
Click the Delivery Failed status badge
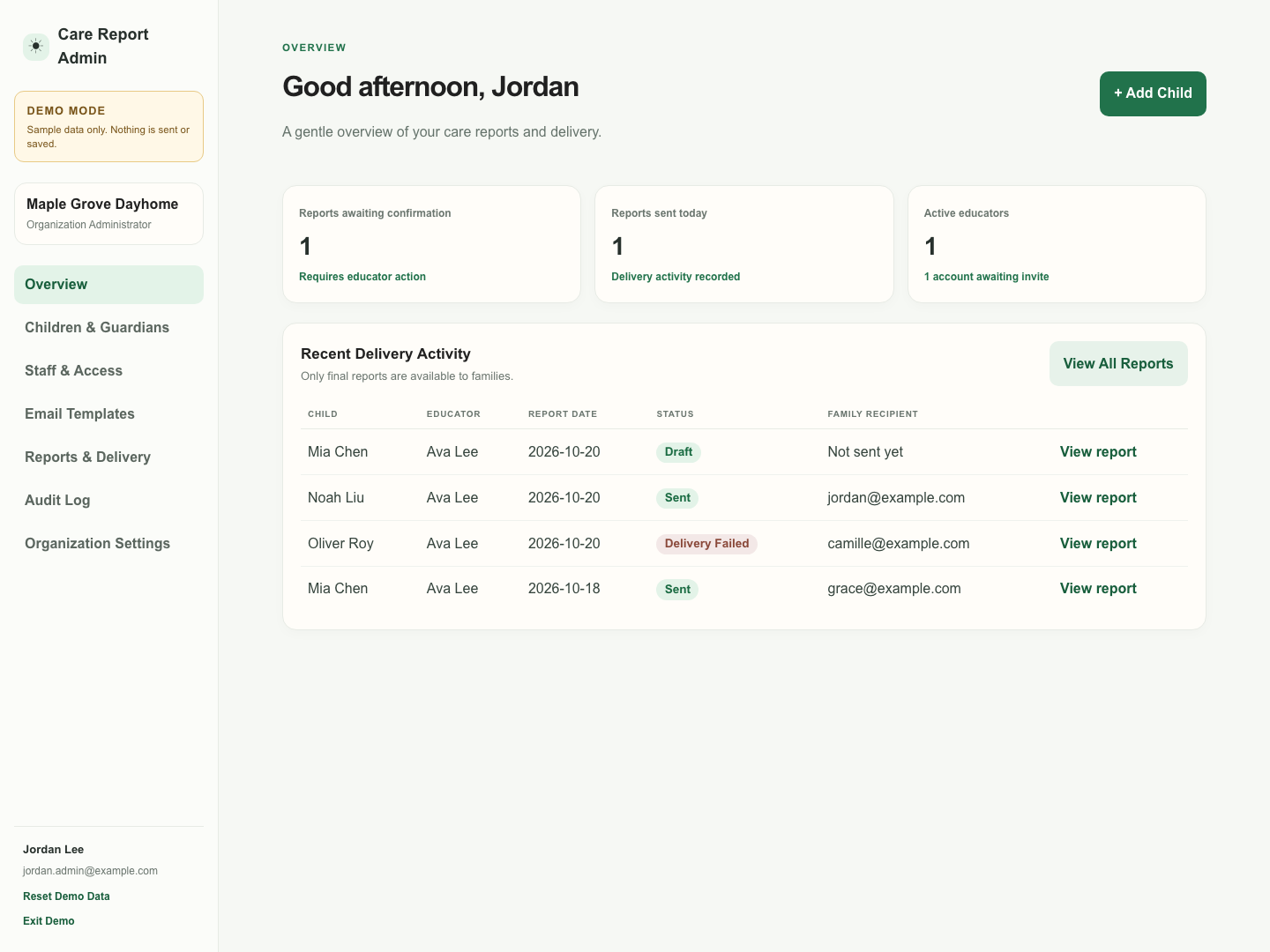pyautogui.click(x=706, y=544)
